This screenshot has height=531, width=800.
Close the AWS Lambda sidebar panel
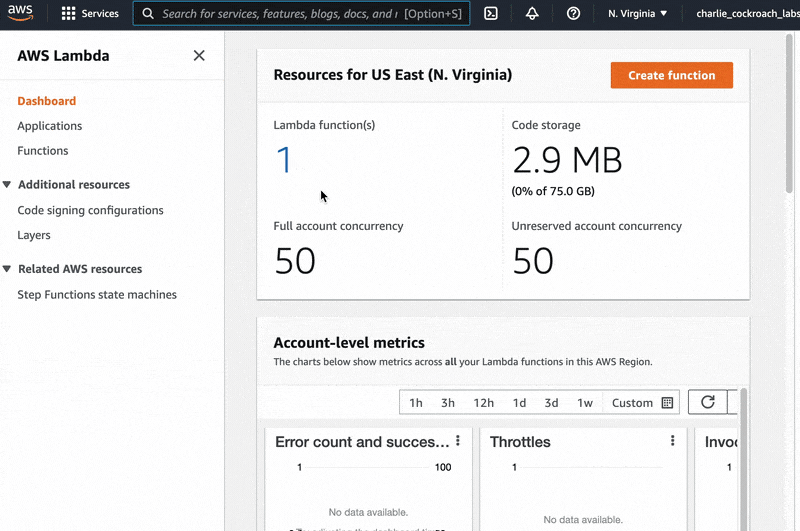click(x=199, y=56)
